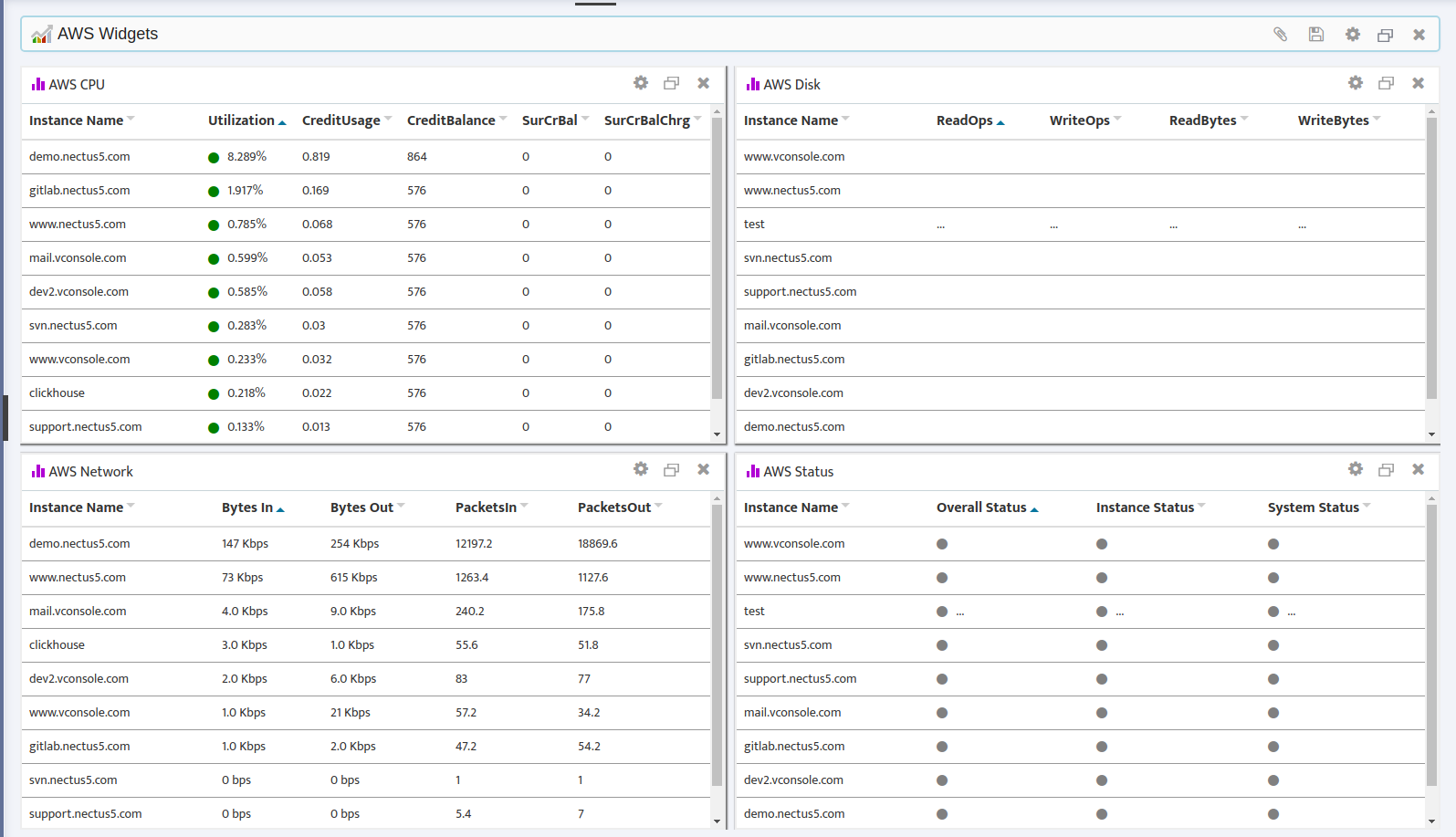The width and height of the screenshot is (1456, 837).
Task: Click the AWS Disk table vertical scrollbar
Action: 1431,258
